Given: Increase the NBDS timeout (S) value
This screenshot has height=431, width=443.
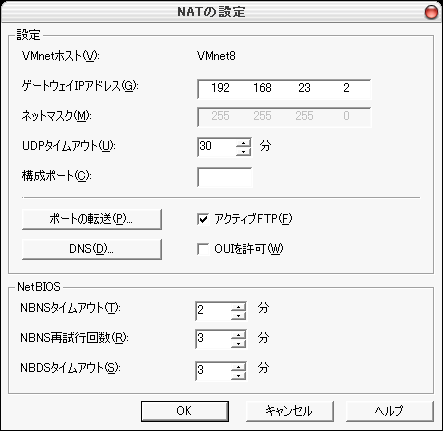Looking at the screenshot, I should click(x=238, y=367).
